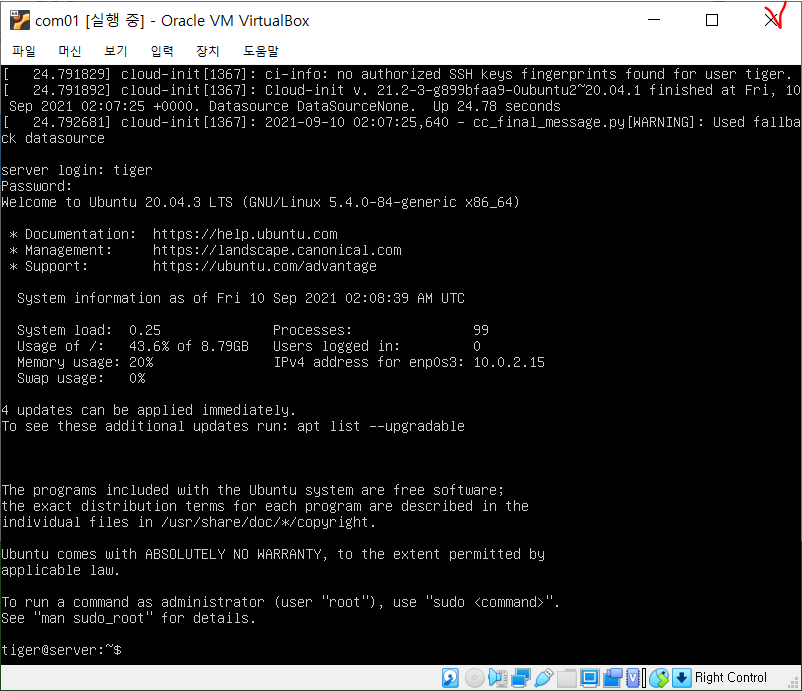Click the 'See "man sudo_root" for details.' line
The width and height of the screenshot is (802, 691).
[128, 618]
